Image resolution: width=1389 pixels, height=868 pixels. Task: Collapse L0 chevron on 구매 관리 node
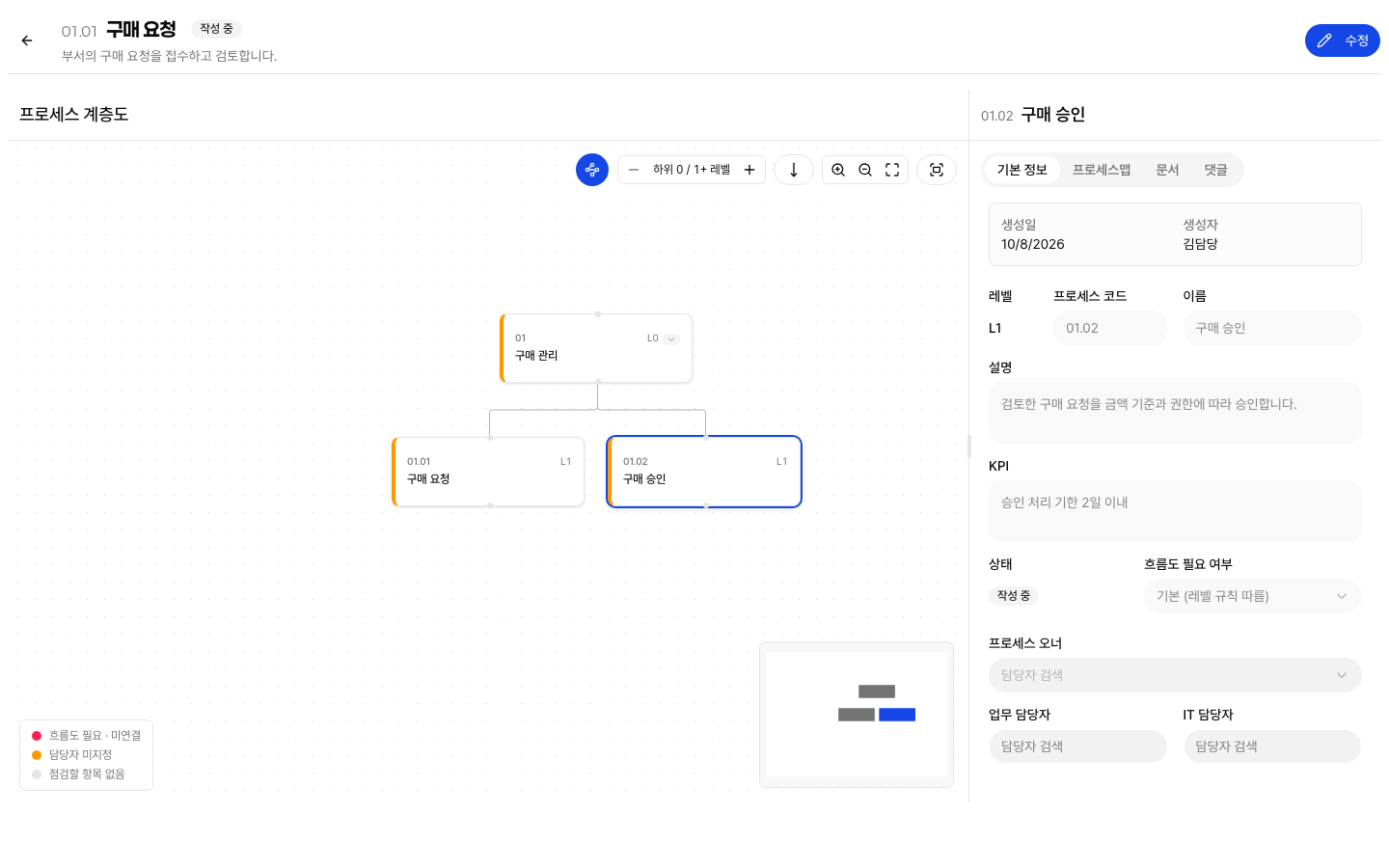(x=671, y=339)
